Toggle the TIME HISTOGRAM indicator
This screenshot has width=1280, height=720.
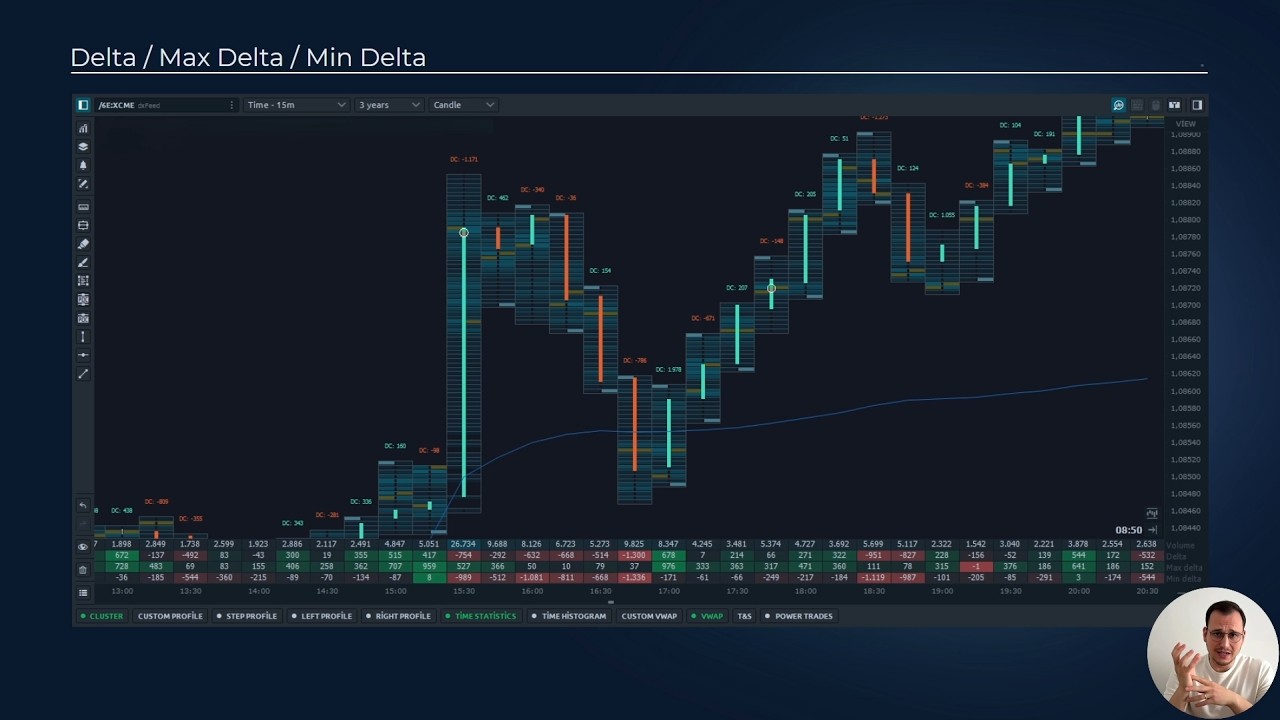[569, 616]
